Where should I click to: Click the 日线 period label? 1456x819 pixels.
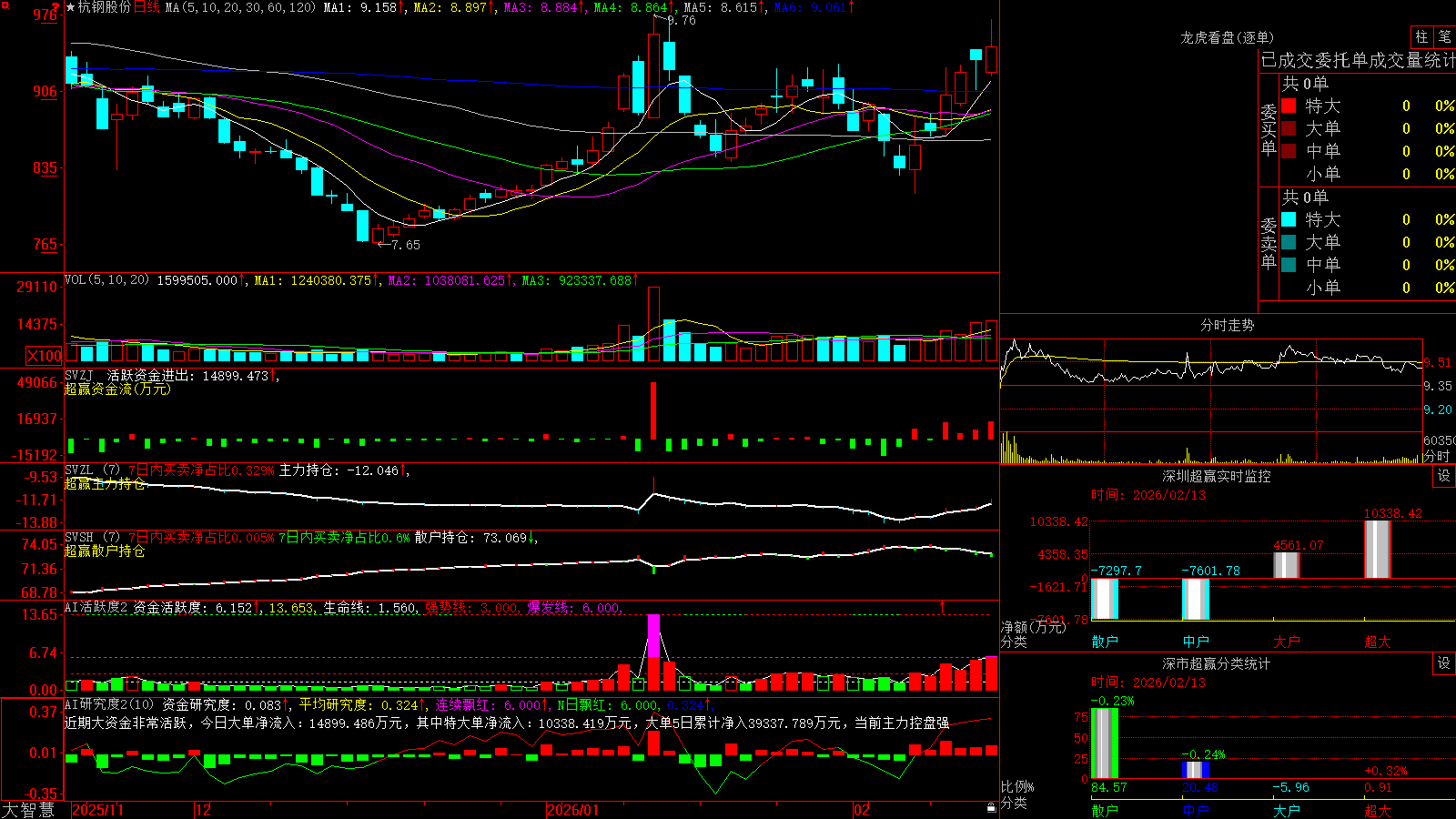(x=147, y=7)
